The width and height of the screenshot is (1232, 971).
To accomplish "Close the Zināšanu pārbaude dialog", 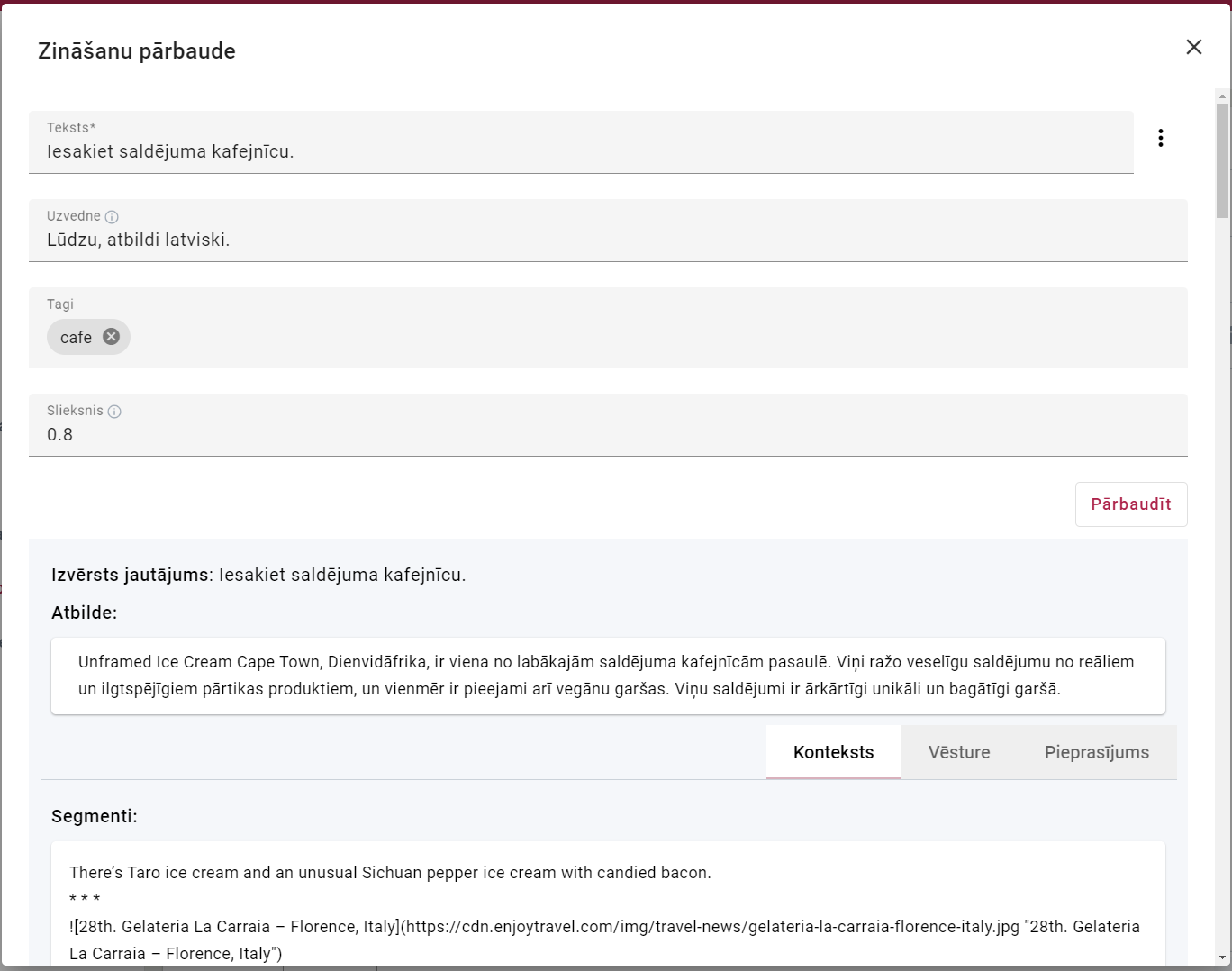I will [x=1193, y=47].
